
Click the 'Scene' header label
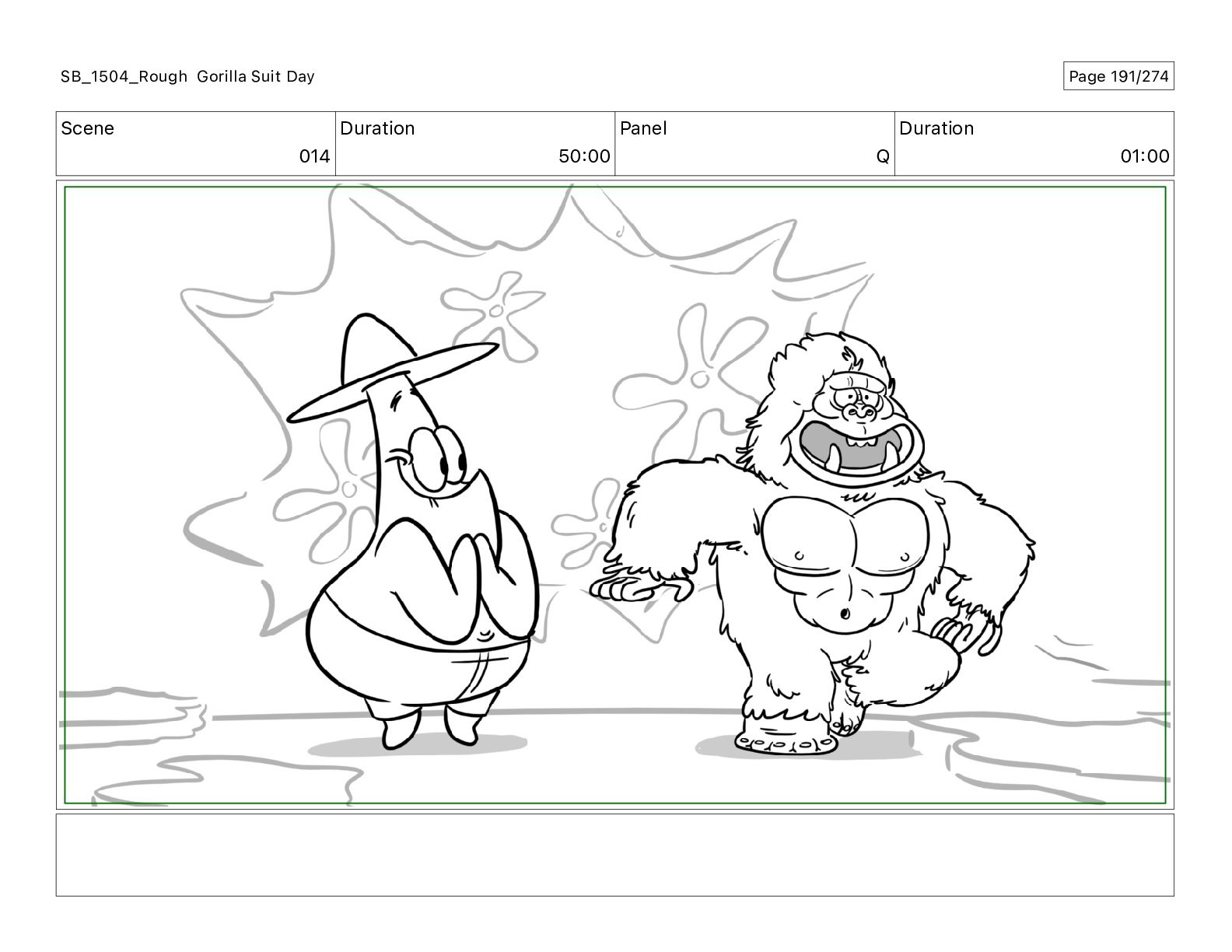tap(87, 128)
